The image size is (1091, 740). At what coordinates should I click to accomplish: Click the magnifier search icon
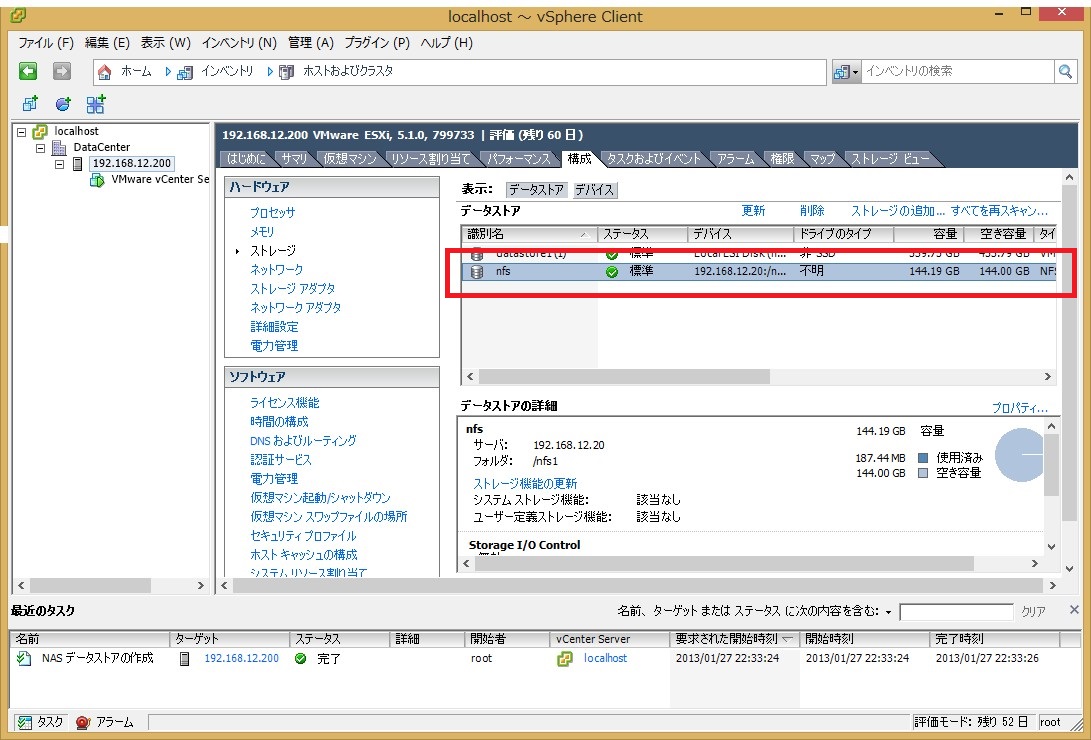1065,71
